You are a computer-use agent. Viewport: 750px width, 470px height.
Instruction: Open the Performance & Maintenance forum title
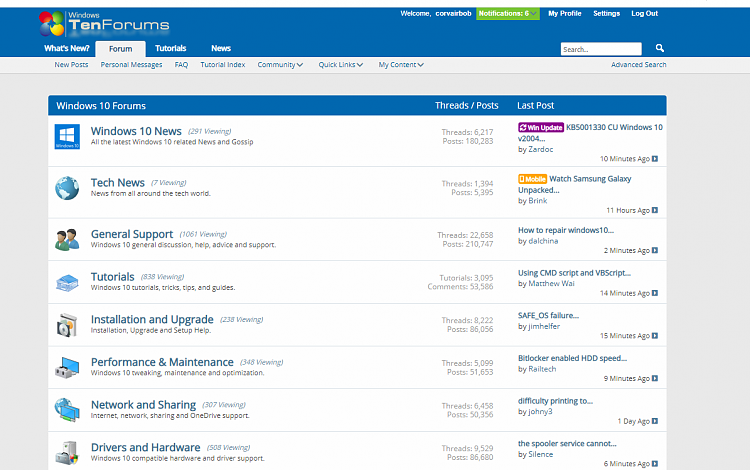[162, 362]
